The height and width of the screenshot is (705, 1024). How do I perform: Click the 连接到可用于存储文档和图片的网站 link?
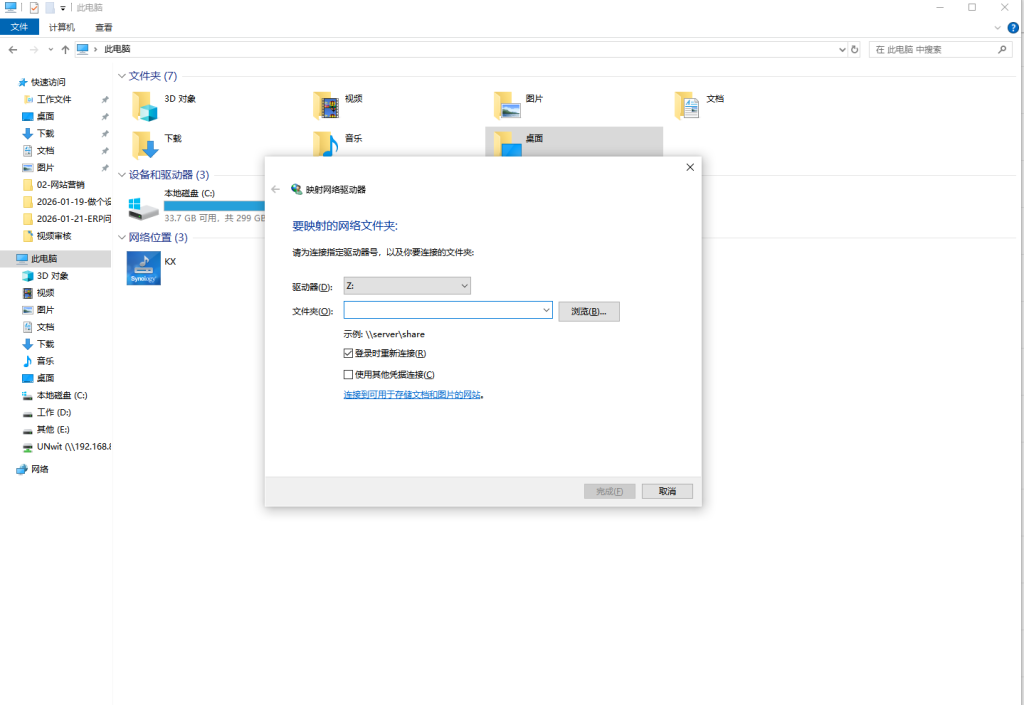point(413,395)
